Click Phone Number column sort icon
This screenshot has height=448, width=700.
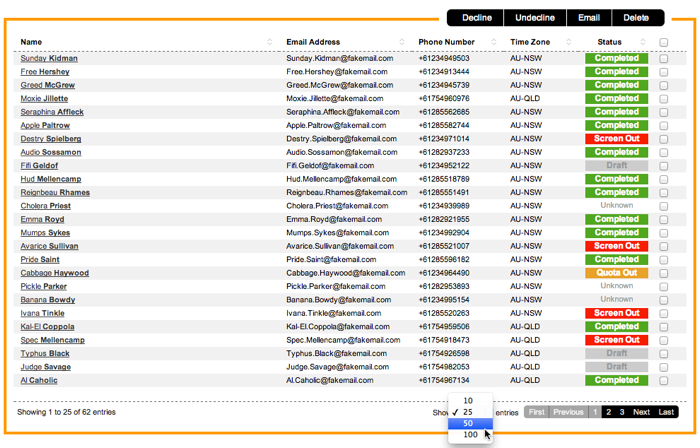pyautogui.click(x=494, y=42)
